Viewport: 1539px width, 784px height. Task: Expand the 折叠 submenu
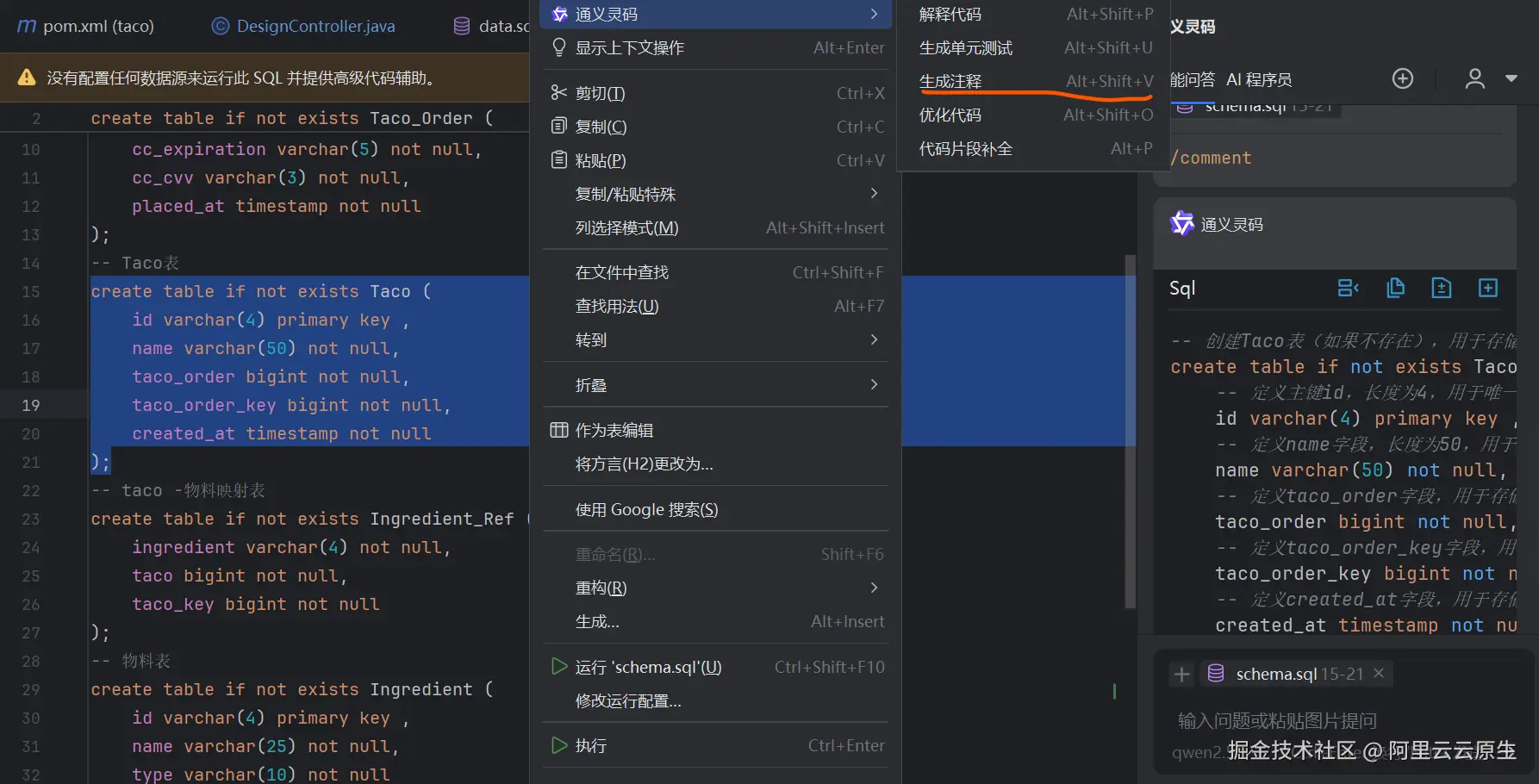pos(874,384)
